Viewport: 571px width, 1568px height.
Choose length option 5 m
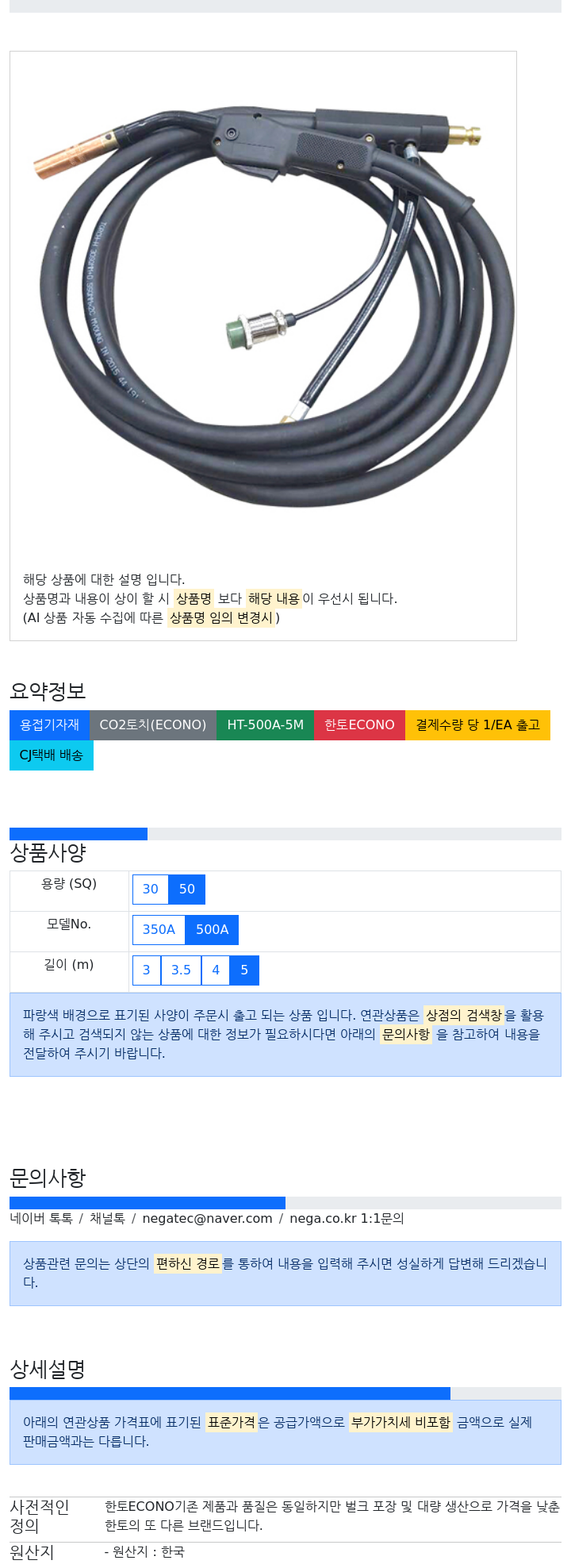coord(244,970)
